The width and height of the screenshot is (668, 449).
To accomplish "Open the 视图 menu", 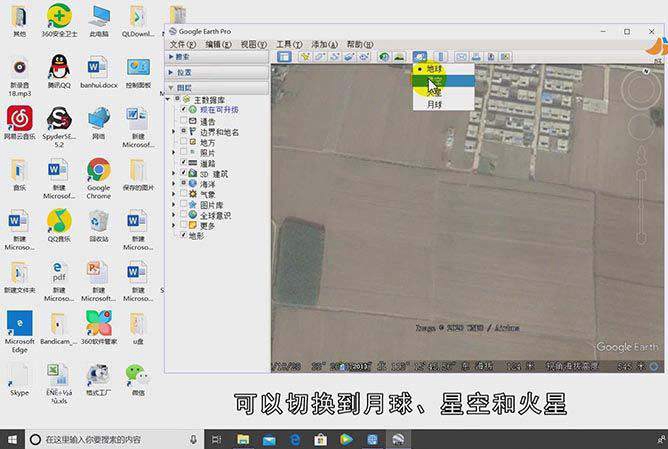I will [x=254, y=44].
